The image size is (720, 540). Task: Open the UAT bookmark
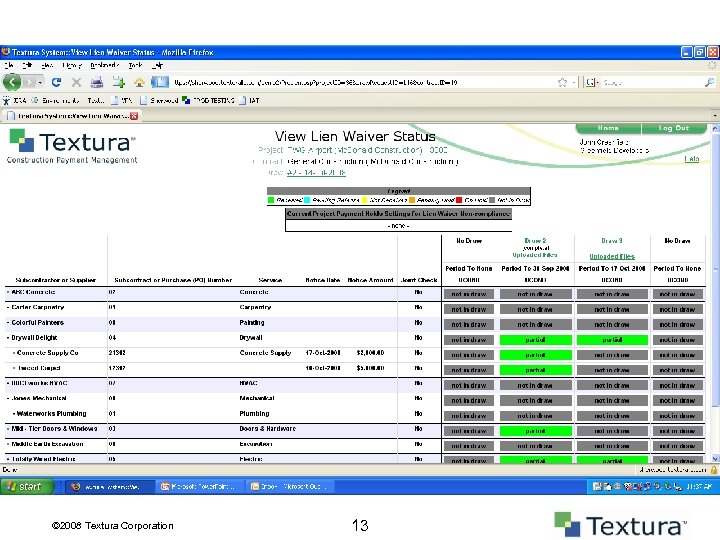(249, 100)
